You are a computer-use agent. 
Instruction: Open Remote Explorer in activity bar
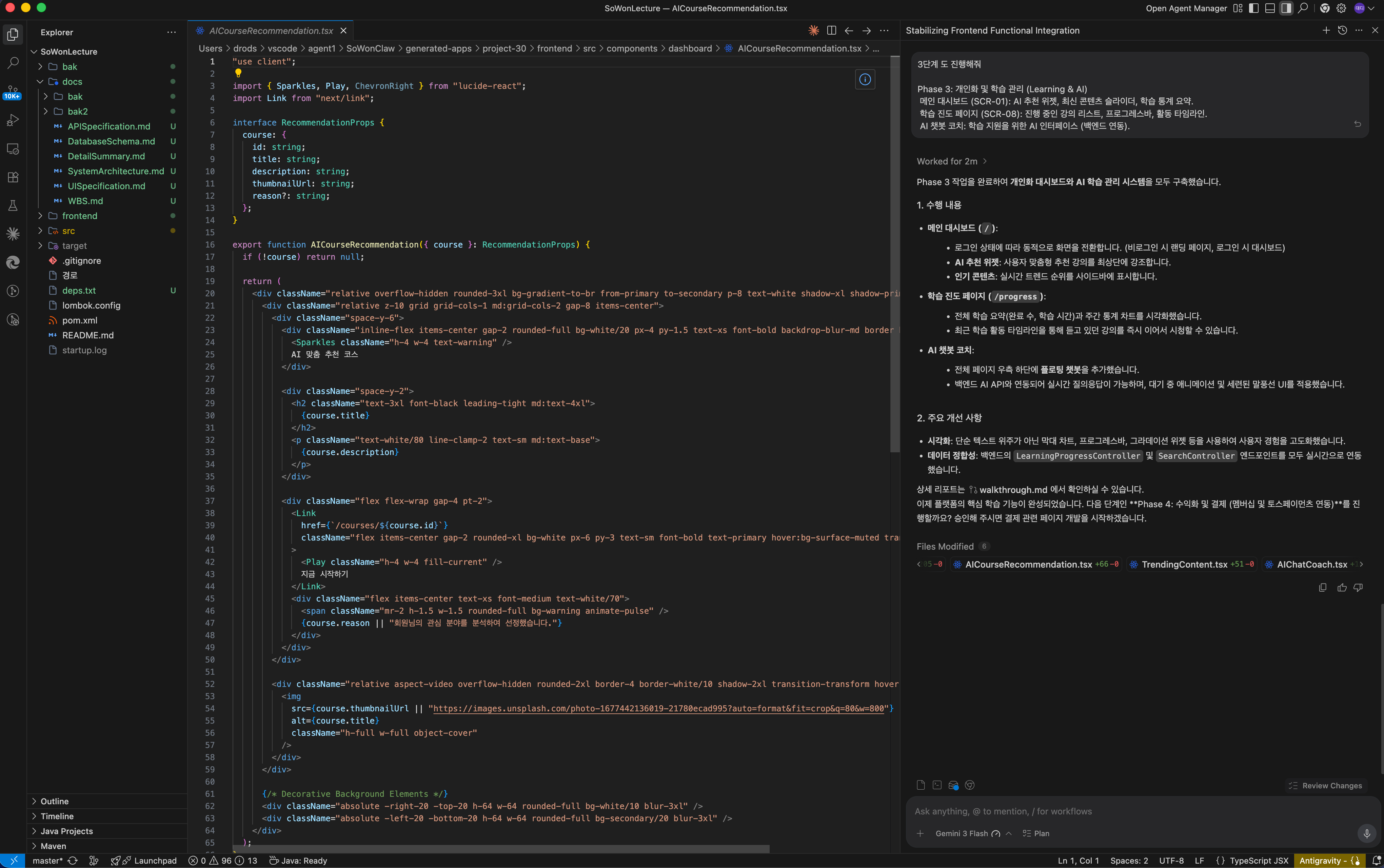pos(13,149)
